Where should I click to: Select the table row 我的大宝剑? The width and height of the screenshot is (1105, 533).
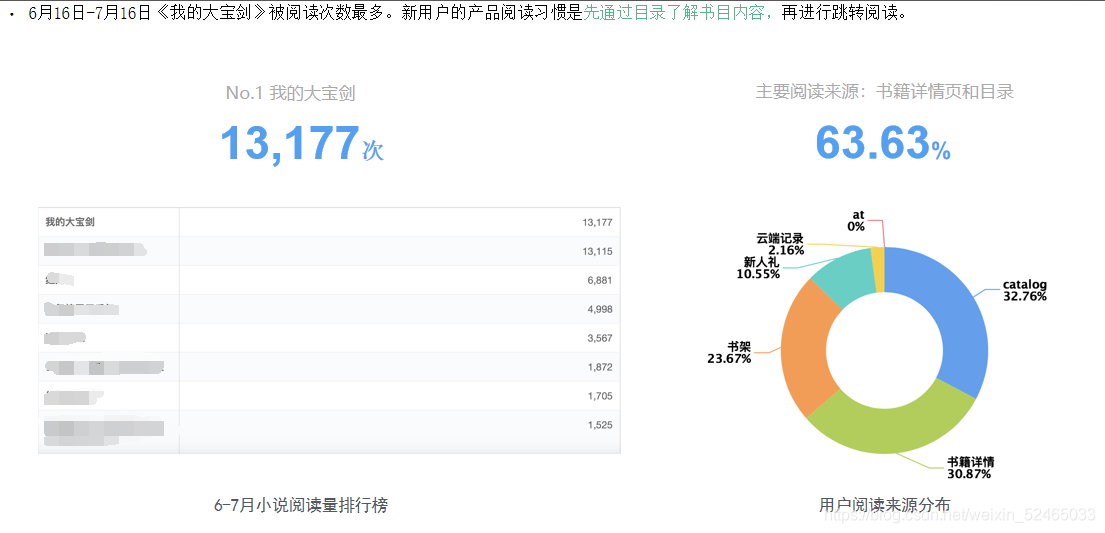point(329,222)
